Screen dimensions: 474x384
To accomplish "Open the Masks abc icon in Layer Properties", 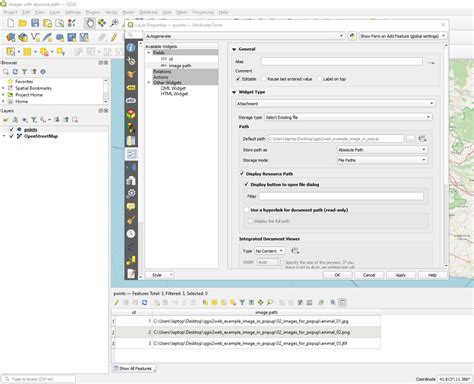I will coord(131,100).
